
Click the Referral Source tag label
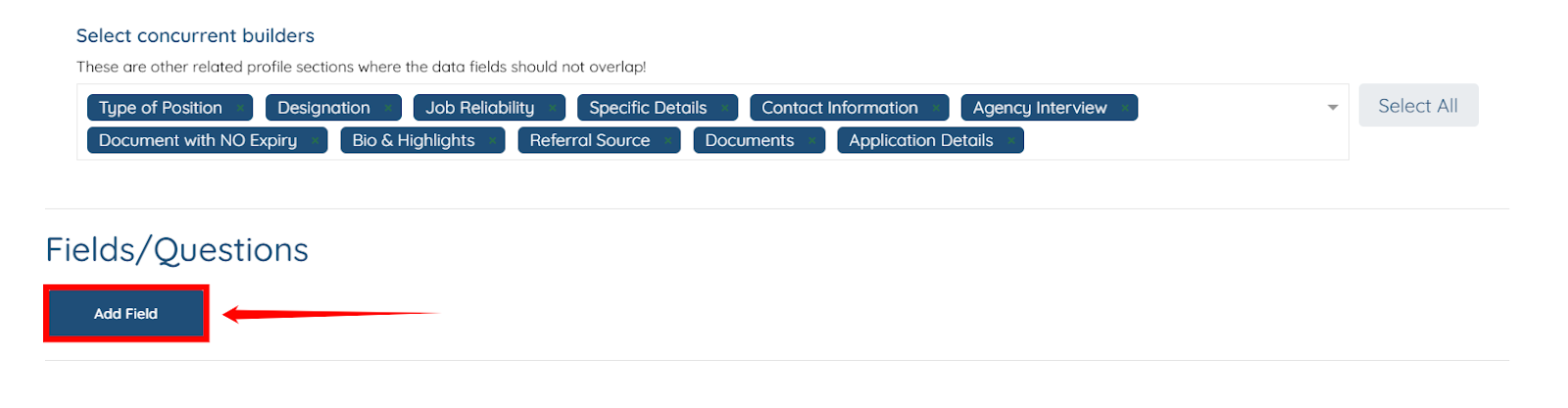[x=589, y=141]
